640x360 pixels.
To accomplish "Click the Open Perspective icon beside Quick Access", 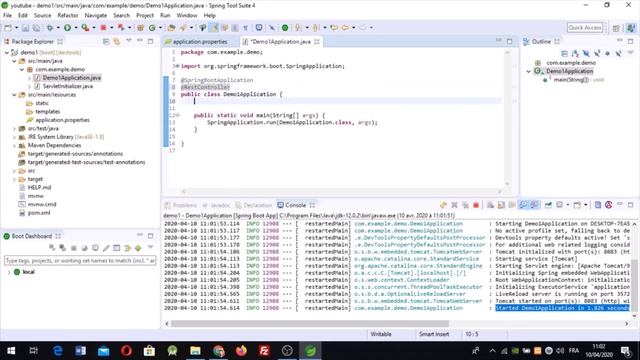I will [616, 28].
